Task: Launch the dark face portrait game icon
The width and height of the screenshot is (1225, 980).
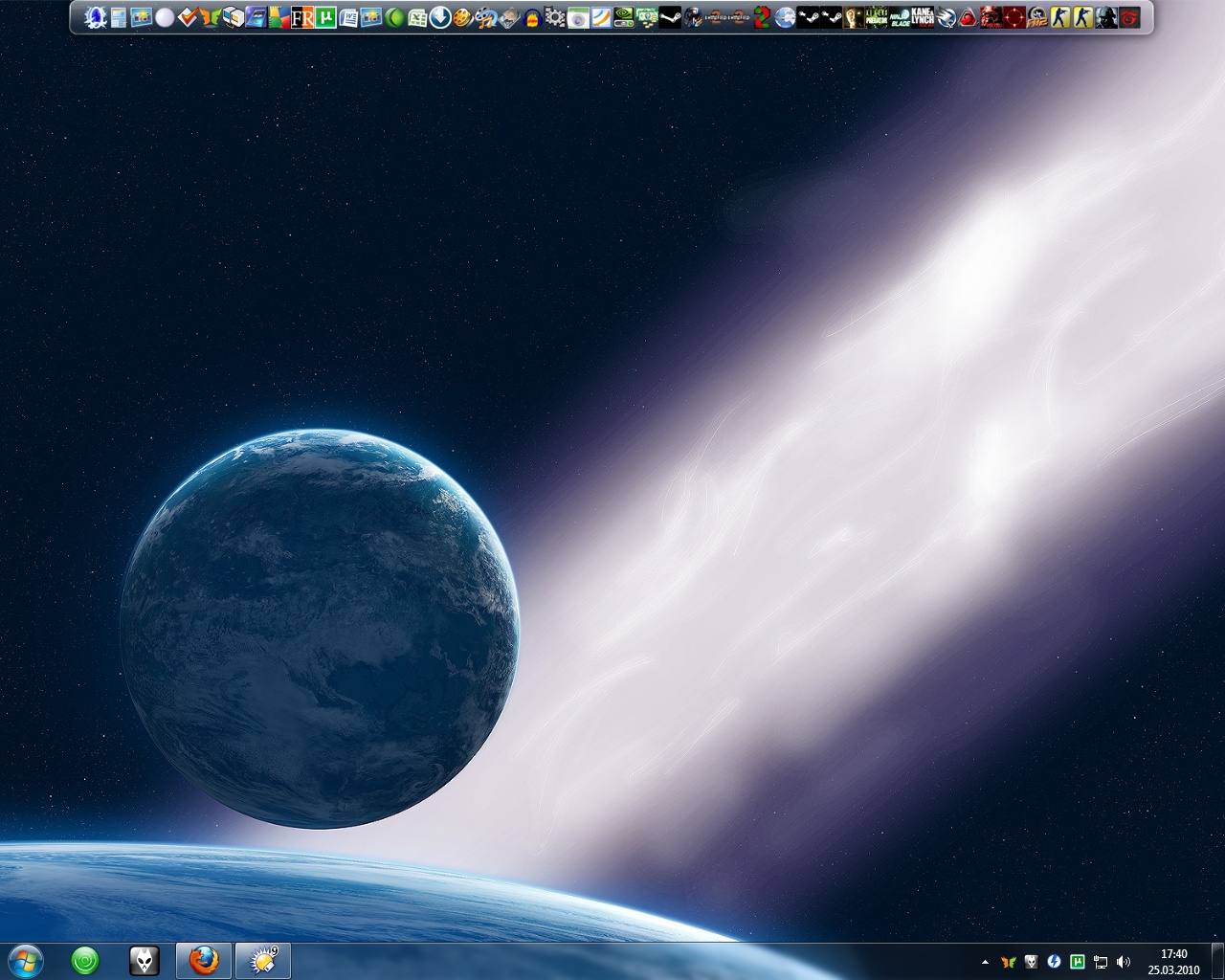Action: point(853,17)
